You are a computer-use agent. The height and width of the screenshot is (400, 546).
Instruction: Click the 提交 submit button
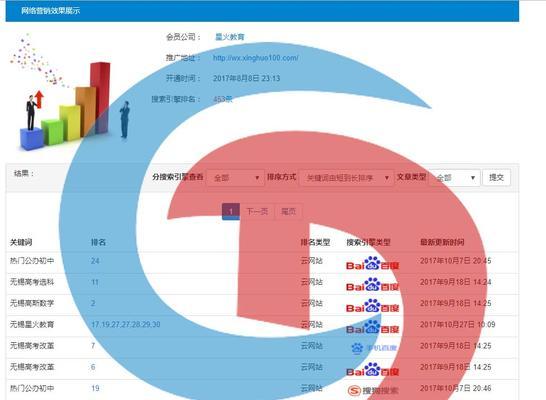[x=496, y=178]
